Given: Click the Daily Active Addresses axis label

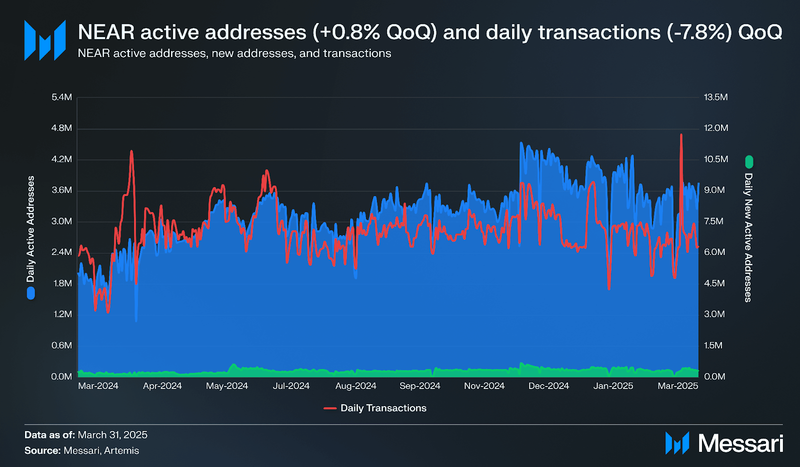Looking at the screenshot, I should point(31,229).
